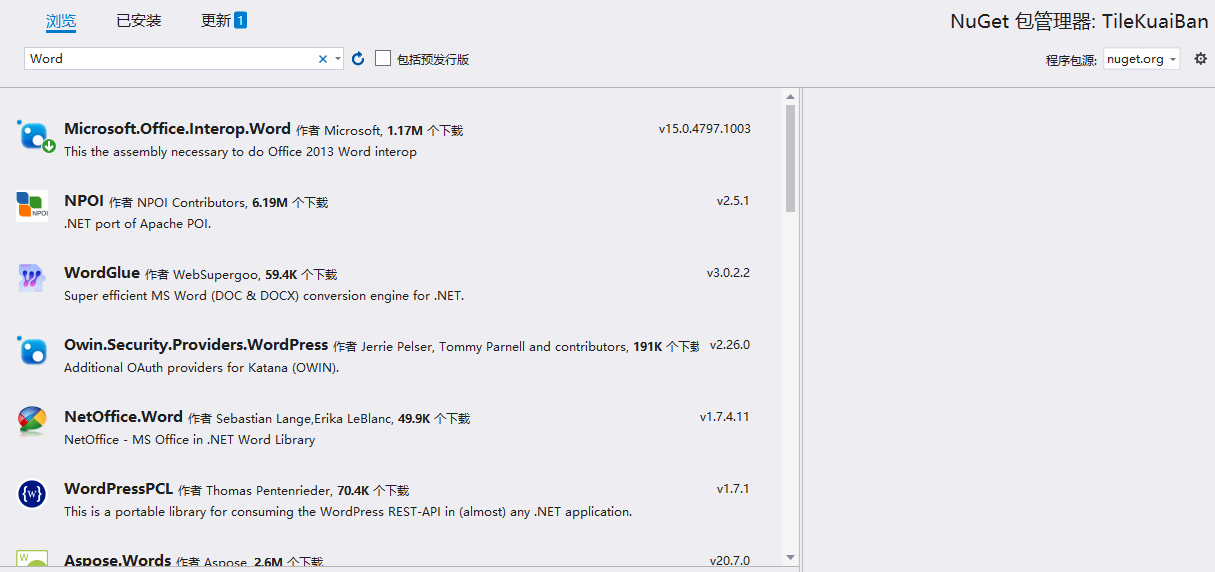Open the 程序包源 nuget.org dropdown

(1142, 59)
